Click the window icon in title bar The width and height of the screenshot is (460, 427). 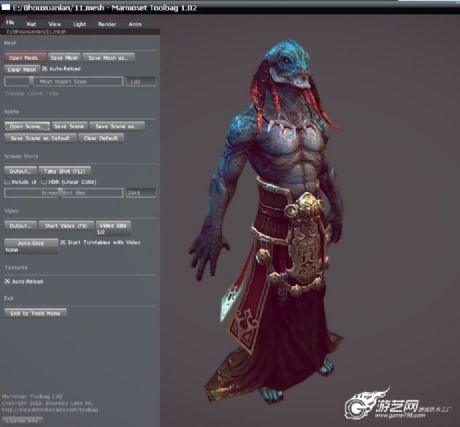coord(6,7)
